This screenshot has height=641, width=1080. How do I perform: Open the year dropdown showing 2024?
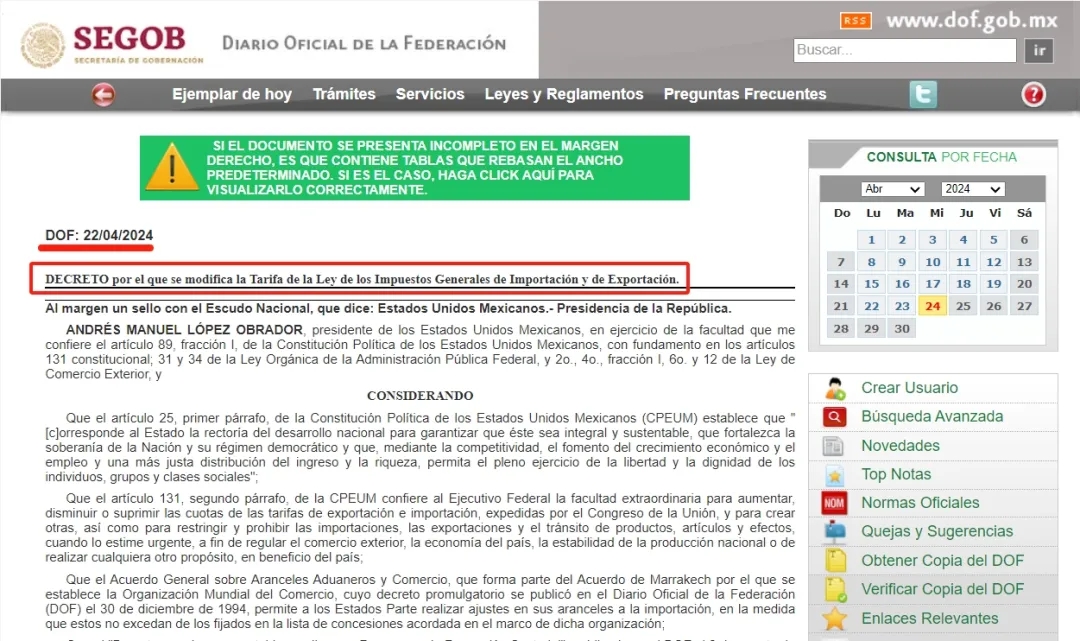pos(973,189)
